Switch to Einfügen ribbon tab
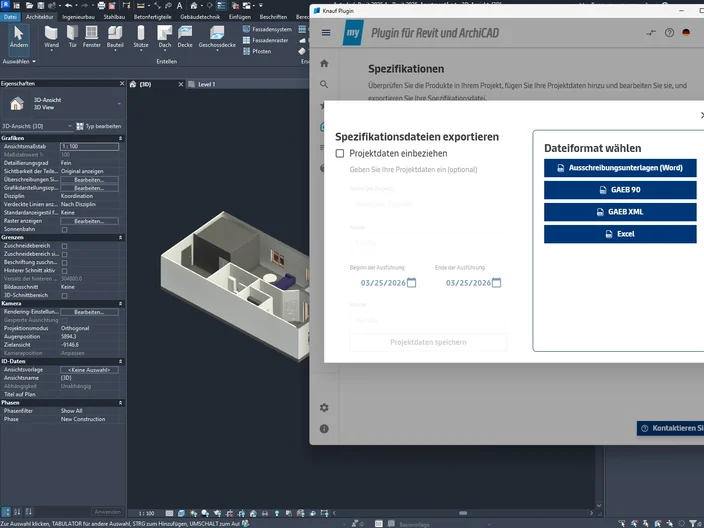704x528 pixels. 240,17
